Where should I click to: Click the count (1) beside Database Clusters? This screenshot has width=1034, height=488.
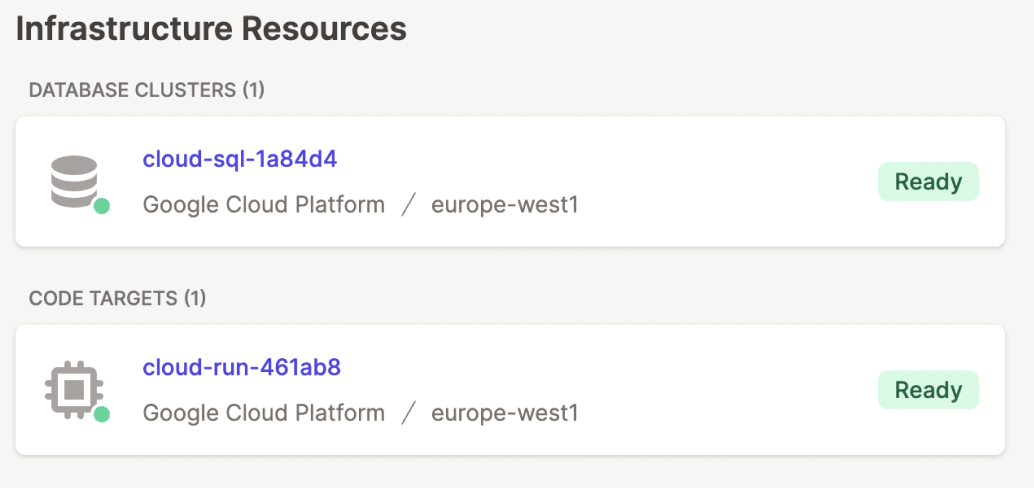pyautogui.click(x=253, y=90)
